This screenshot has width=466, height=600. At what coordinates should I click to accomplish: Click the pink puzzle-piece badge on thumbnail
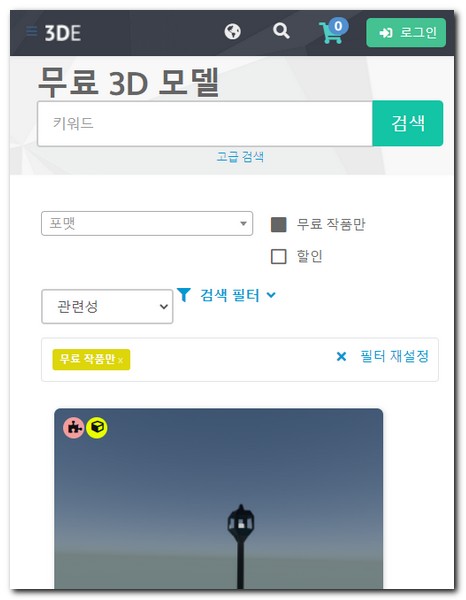[x=74, y=427]
